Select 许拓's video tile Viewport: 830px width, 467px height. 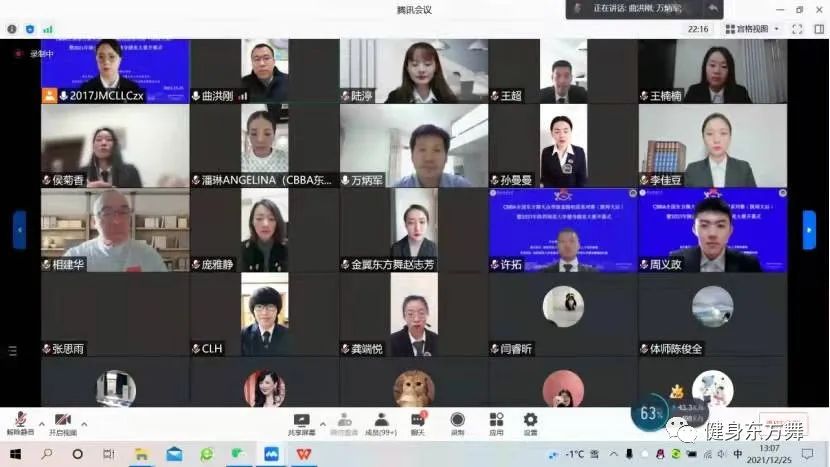tap(563, 230)
